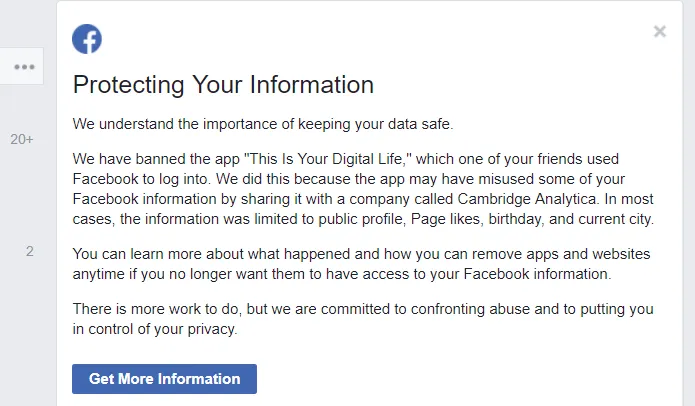The height and width of the screenshot is (406, 695).
Task: Click the Get More Information button
Action: tap(164, 379)
